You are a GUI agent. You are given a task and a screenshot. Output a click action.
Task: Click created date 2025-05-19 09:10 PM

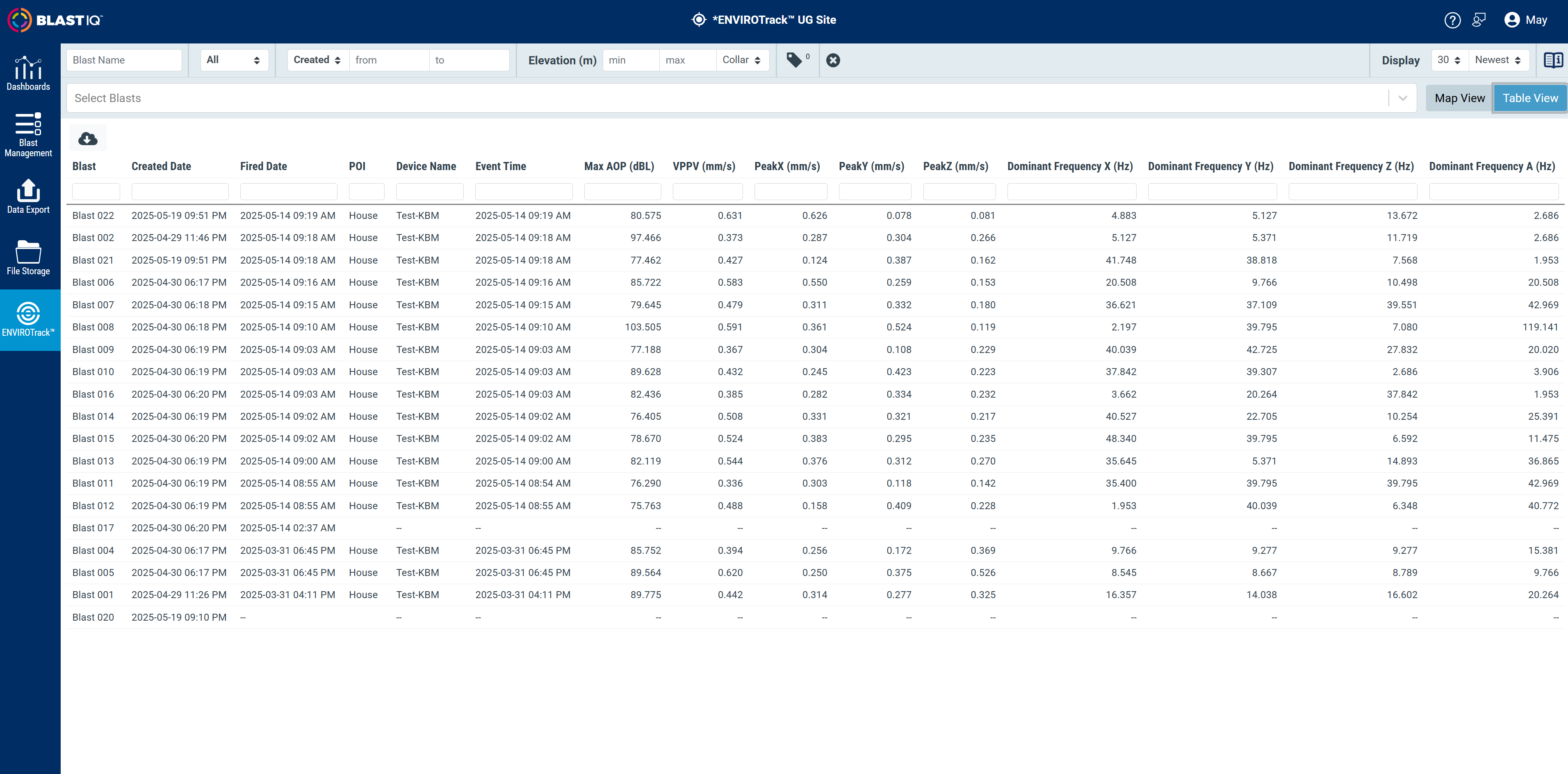click(x=179, y=618)
